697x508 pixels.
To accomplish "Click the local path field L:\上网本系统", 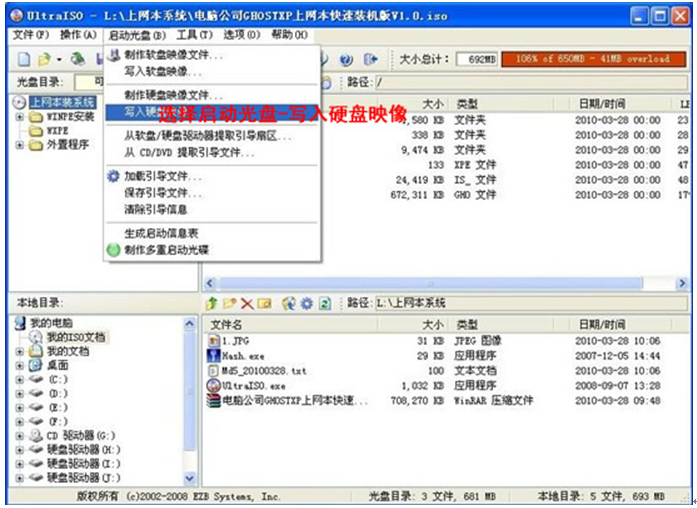I will click(531, 304).
